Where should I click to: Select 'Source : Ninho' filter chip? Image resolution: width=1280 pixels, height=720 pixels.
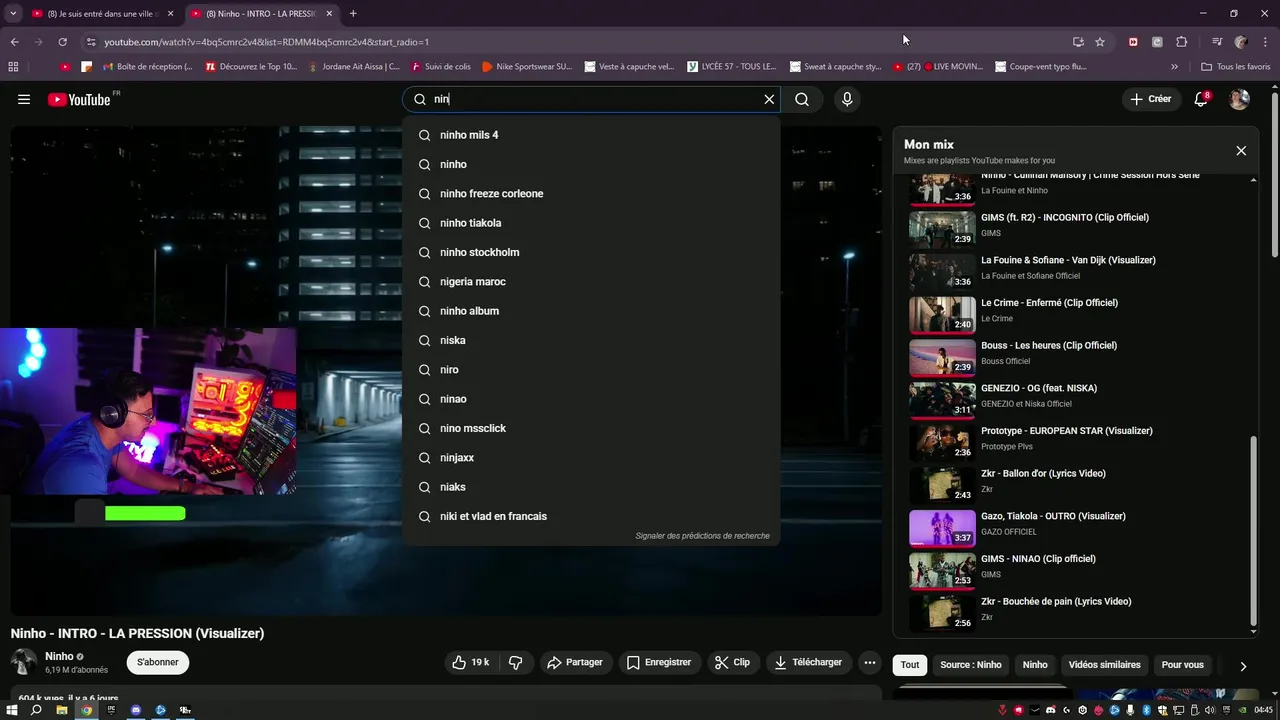(x=971, y=665)
